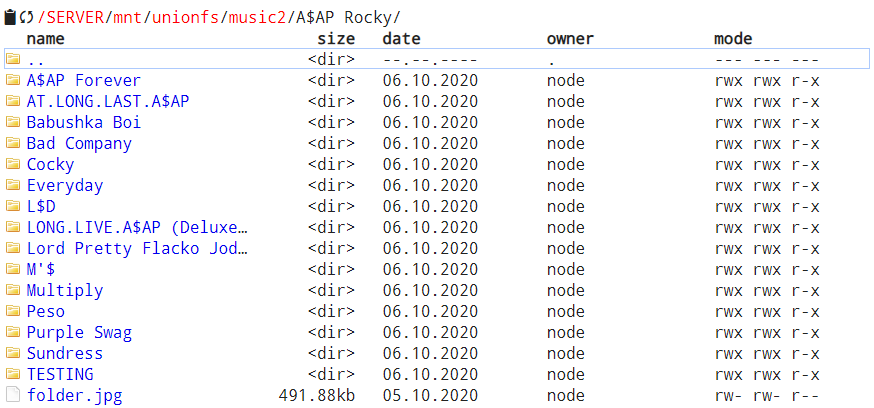Open the M'$ folder
Viewport: 874px width, 408px height.
click(41, 269)
